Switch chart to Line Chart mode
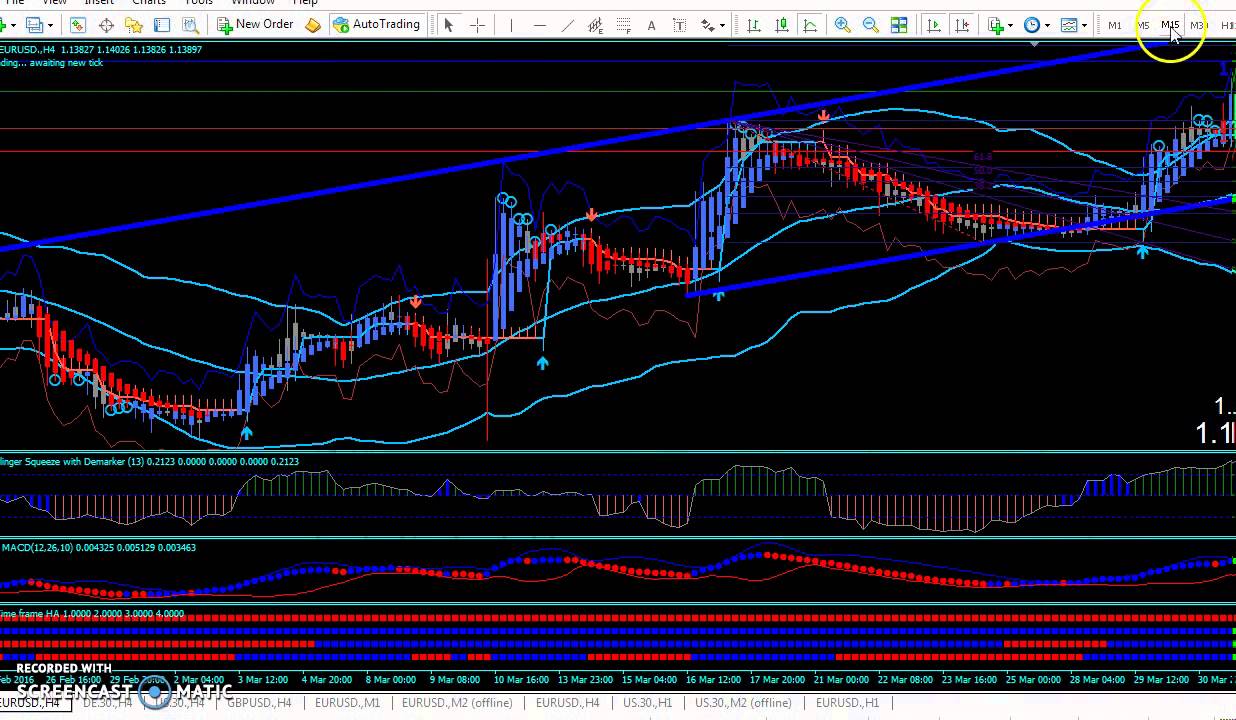 (x=809, y=25)
